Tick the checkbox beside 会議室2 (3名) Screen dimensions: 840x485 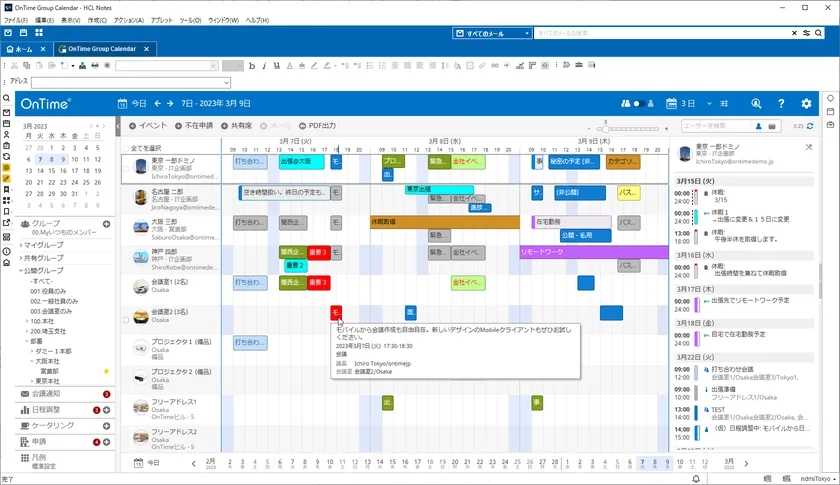(x=126, y=320)
